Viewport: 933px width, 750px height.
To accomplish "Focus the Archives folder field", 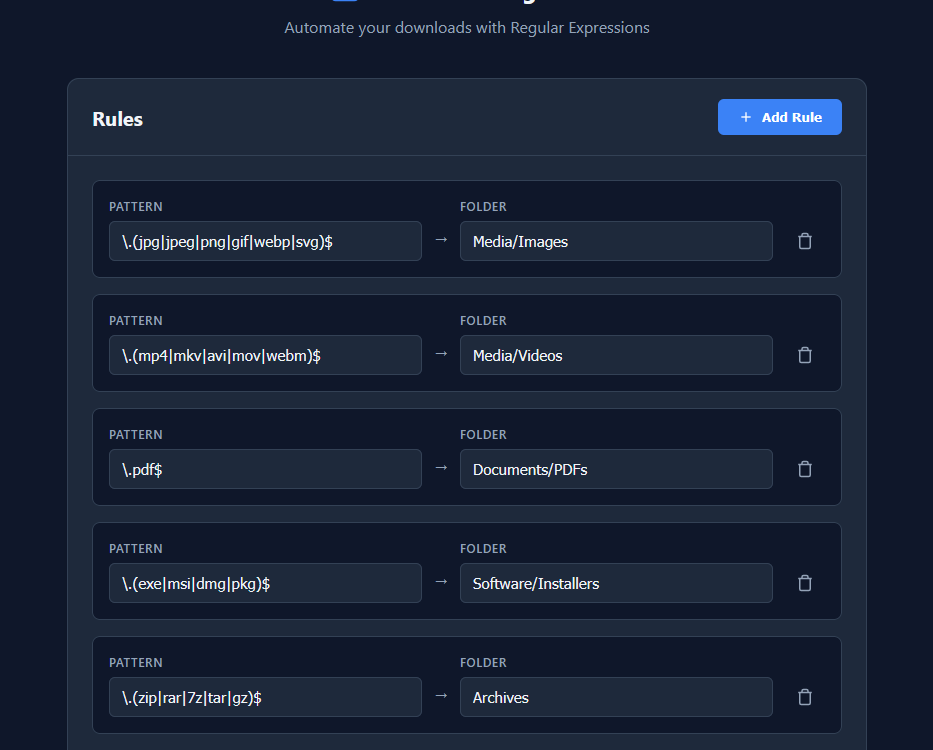I will pos(616,697).
